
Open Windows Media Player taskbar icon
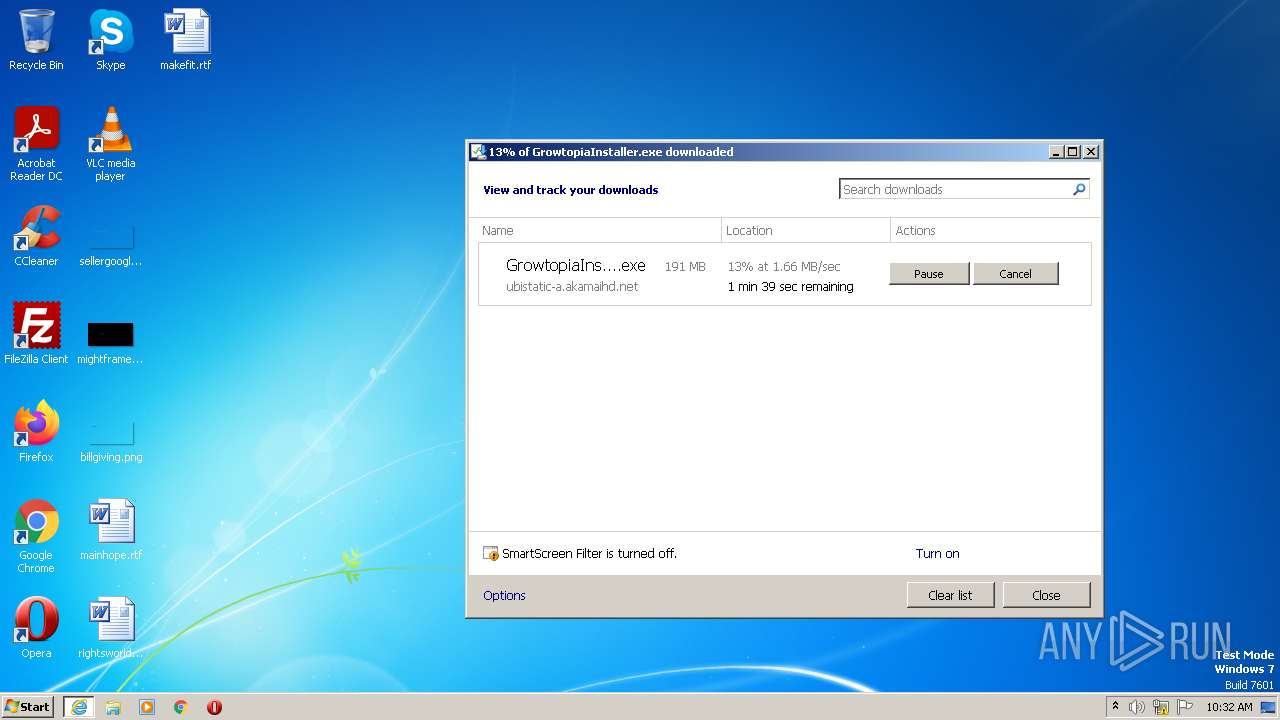(147, 707)
